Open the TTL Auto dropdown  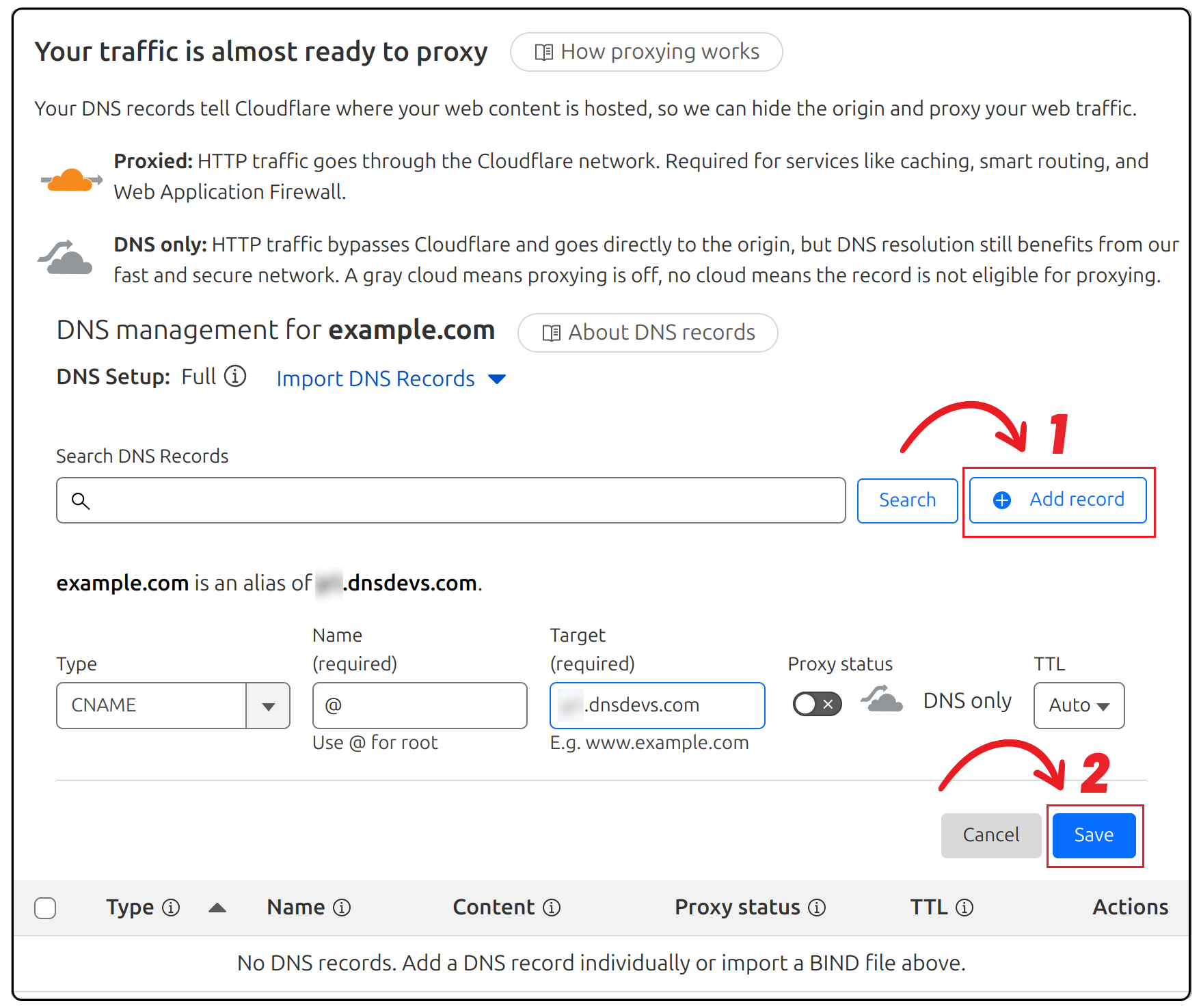click(1079, 706)
